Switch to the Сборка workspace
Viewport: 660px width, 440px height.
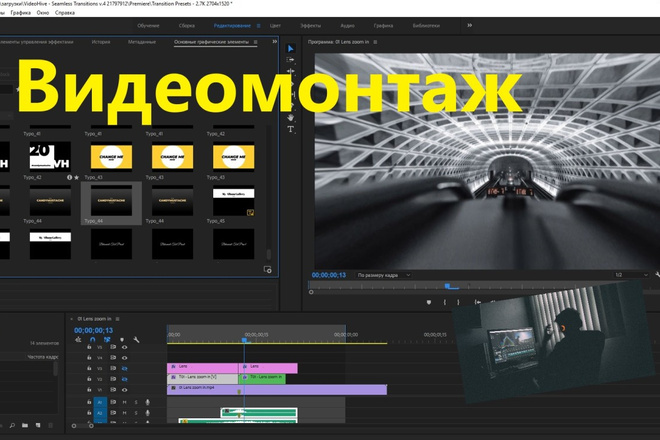(186, 26)
